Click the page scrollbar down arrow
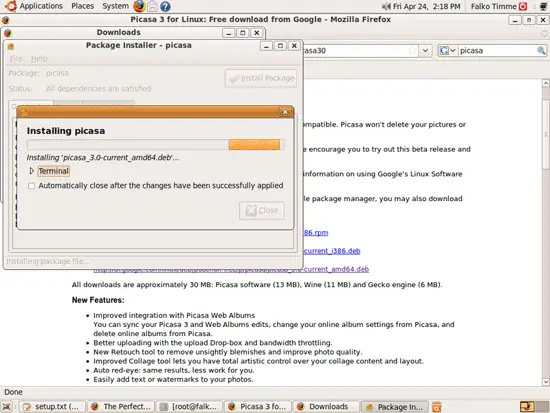This screenshot has height=413, width=550. coord(545,382)
